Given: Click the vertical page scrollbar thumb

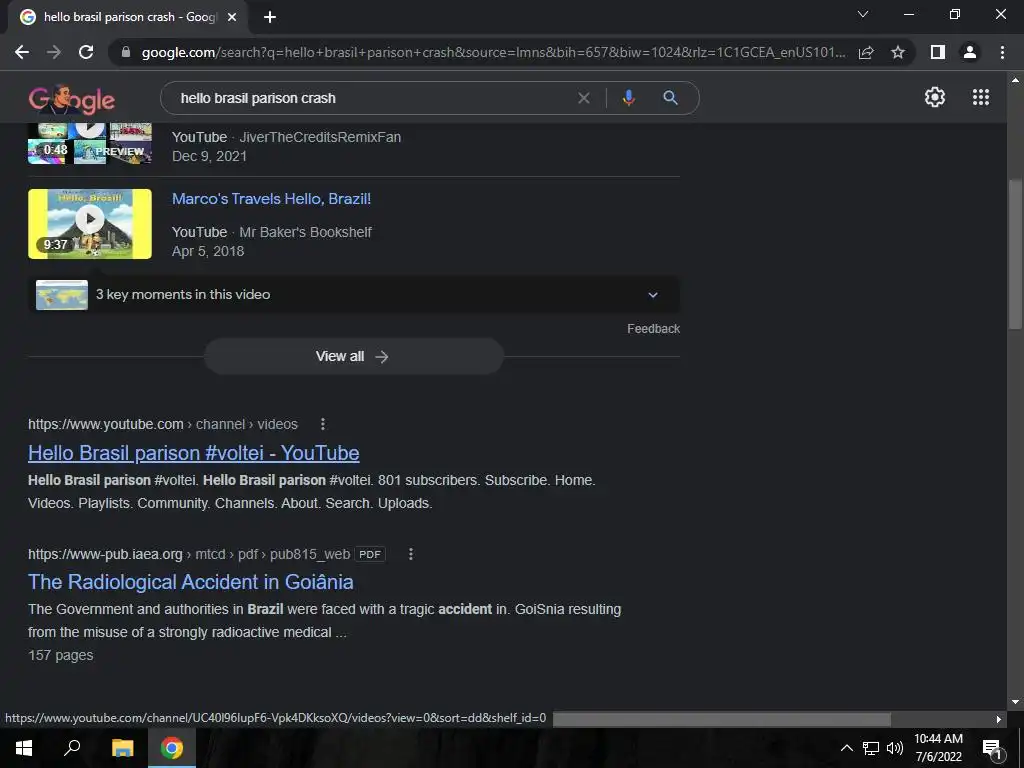Looking at the screenshot, I should point(1015,255).
